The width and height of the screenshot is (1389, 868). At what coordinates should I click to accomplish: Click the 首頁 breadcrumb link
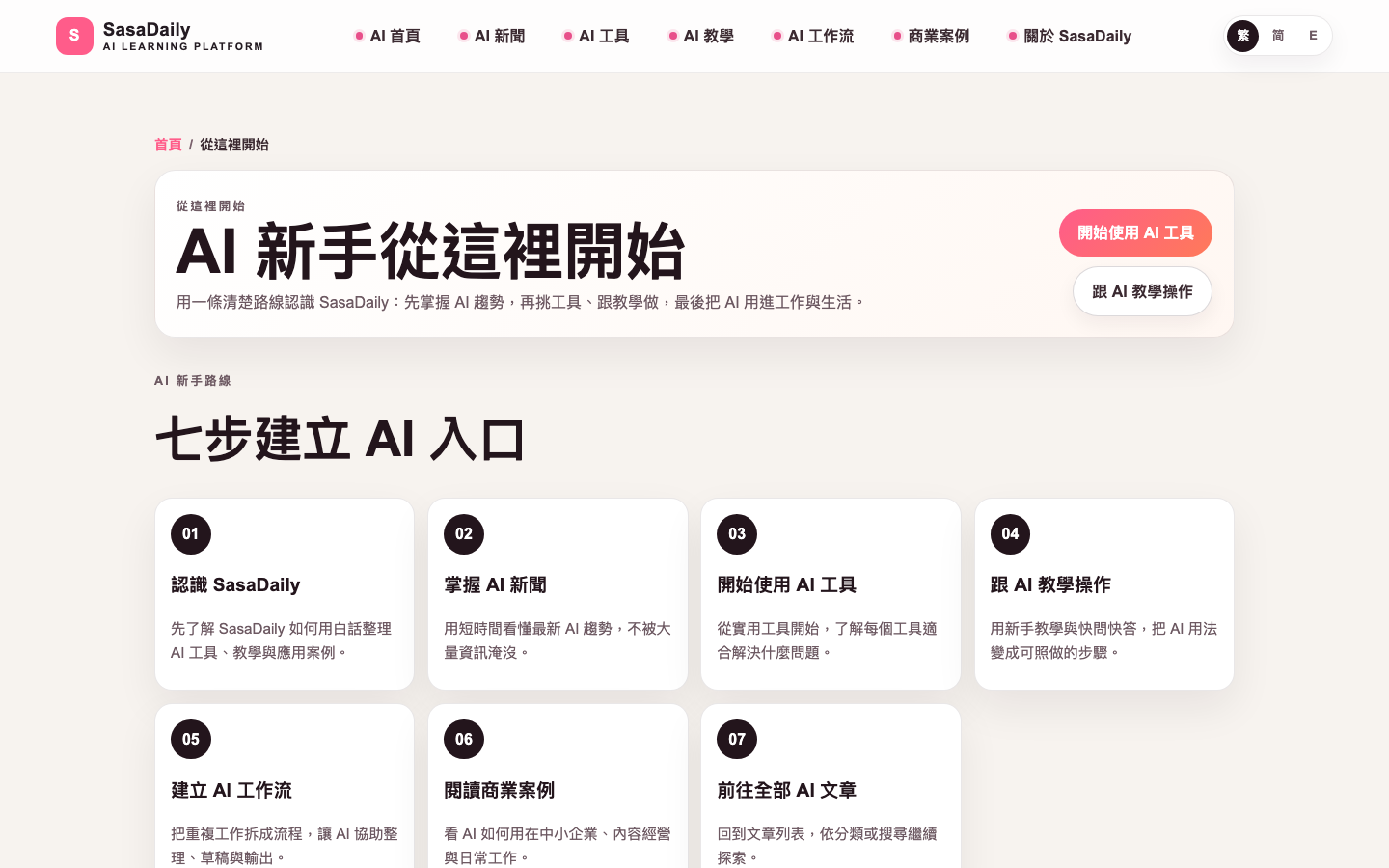168,145
